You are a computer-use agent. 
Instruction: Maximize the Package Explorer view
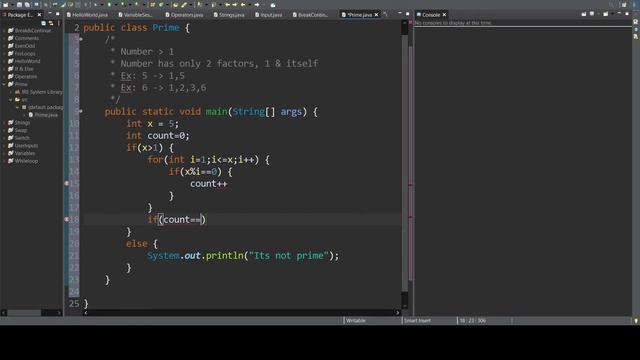58,14
